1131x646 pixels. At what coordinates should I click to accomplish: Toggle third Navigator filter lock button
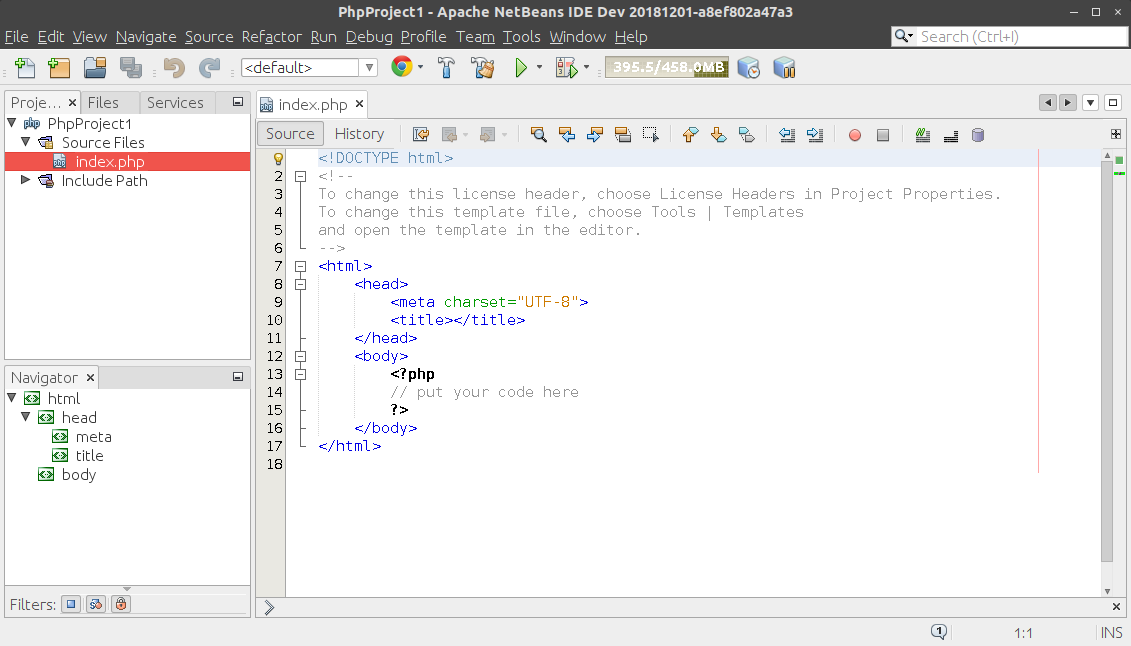coord(121,604)
